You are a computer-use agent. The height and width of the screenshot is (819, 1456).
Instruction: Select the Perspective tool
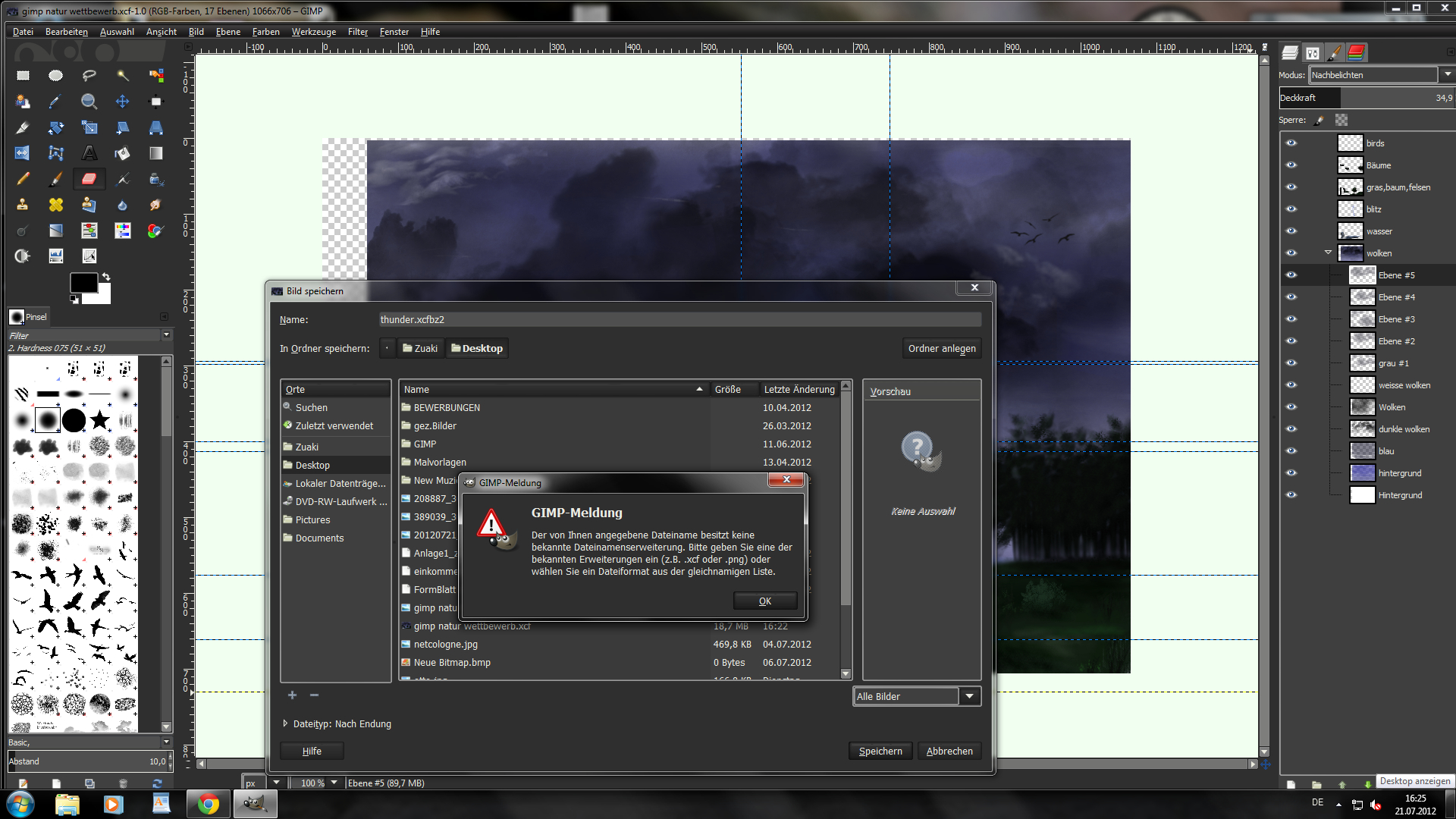point(156,127)
